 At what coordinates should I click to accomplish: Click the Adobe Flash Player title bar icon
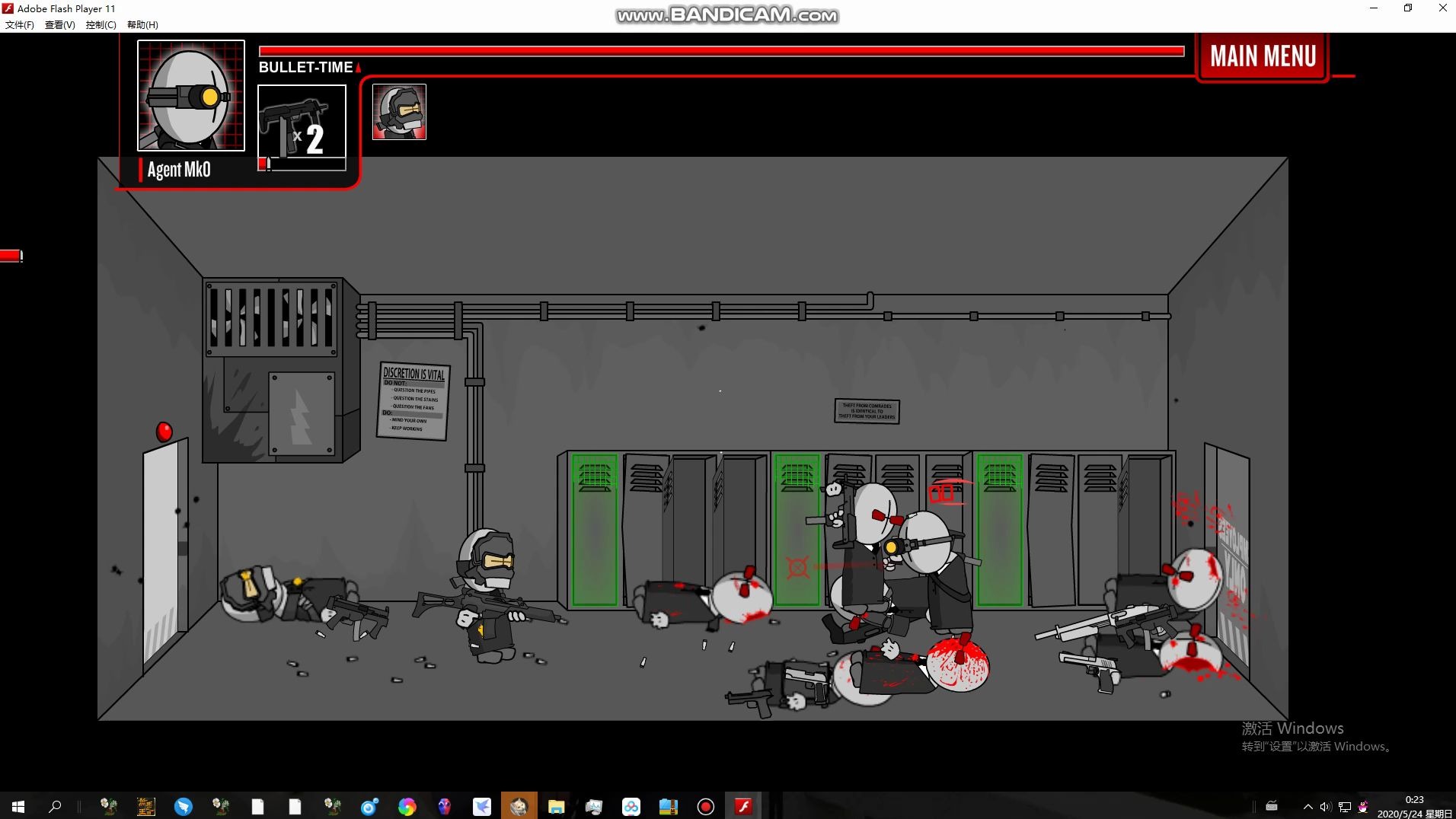tap(8, 8)
